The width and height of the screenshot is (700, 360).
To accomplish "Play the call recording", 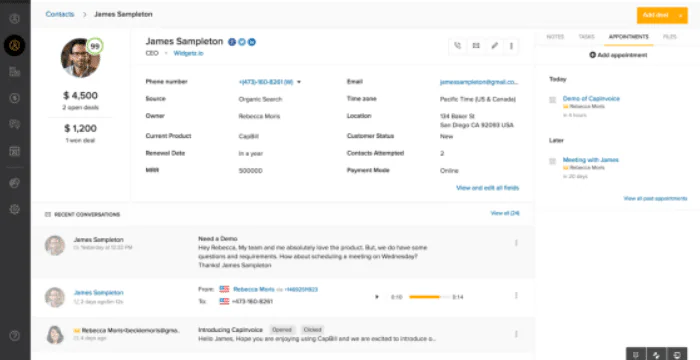I will pyautogui.click(x=377, y=297).
